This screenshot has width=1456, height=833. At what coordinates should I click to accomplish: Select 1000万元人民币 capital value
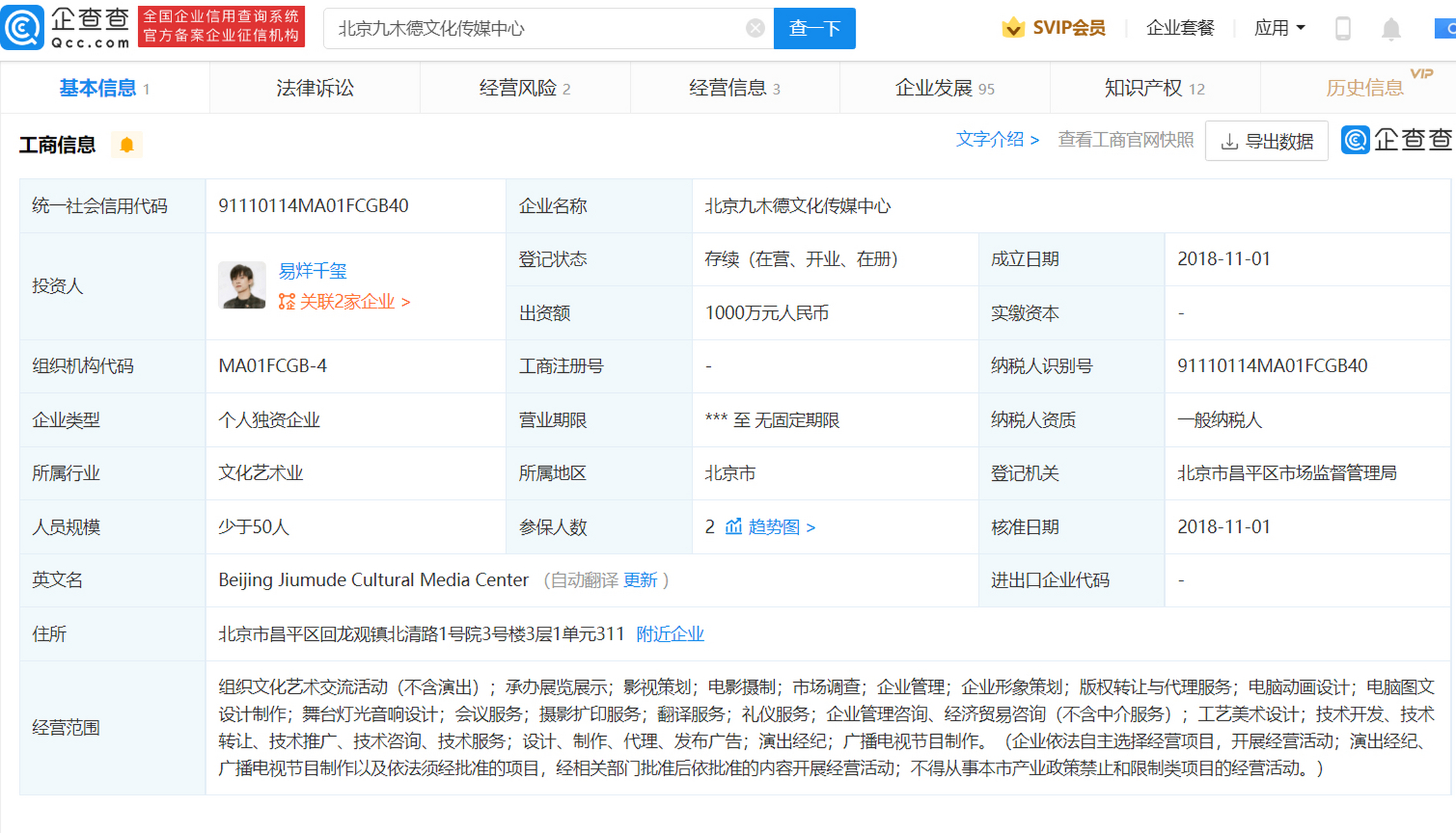pyautogui.click(x=766, y=312)
